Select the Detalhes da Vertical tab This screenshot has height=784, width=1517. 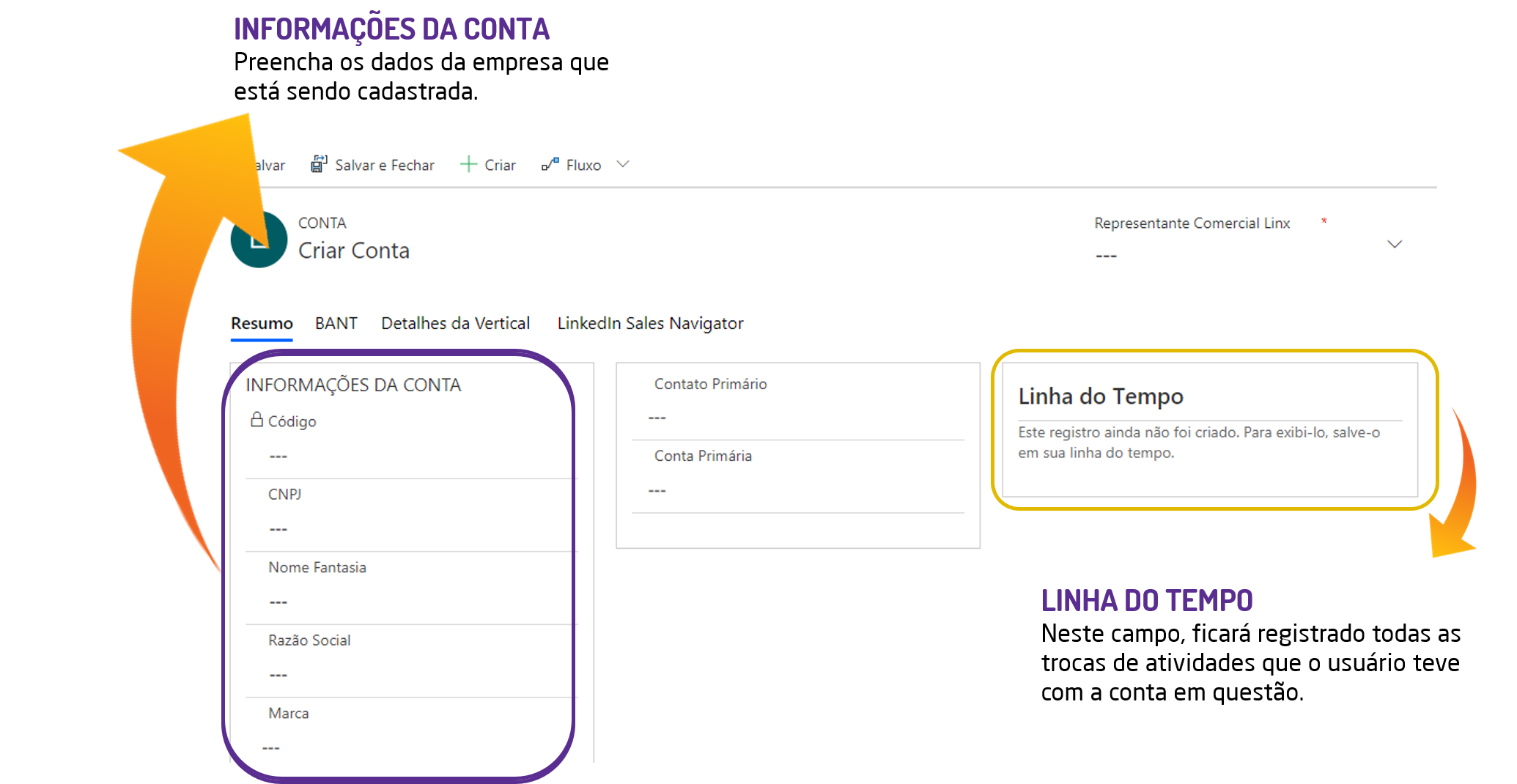tap(455, 323)
